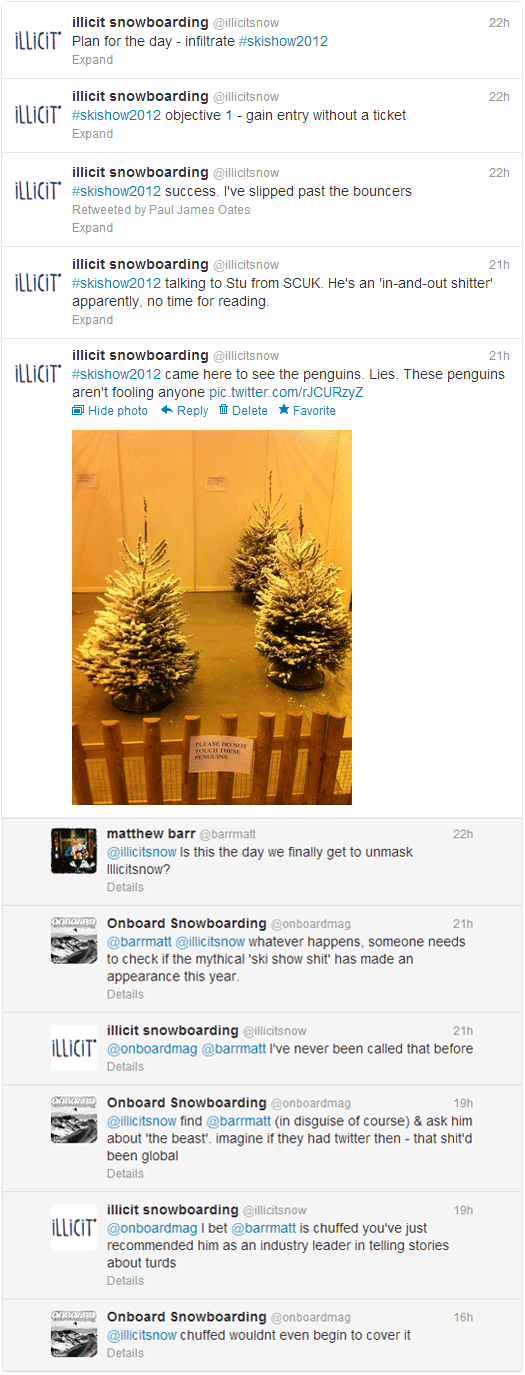Expand the tweet about Stu from SCUK

click(x=92, y=320)
